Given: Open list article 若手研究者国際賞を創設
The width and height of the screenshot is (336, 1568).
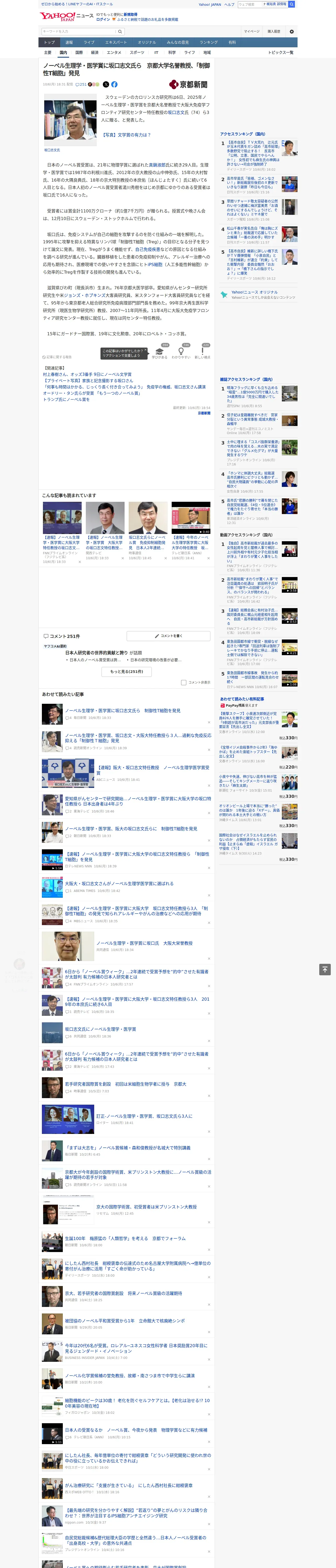Looking at the screenshot, I should coord(126,1083).
